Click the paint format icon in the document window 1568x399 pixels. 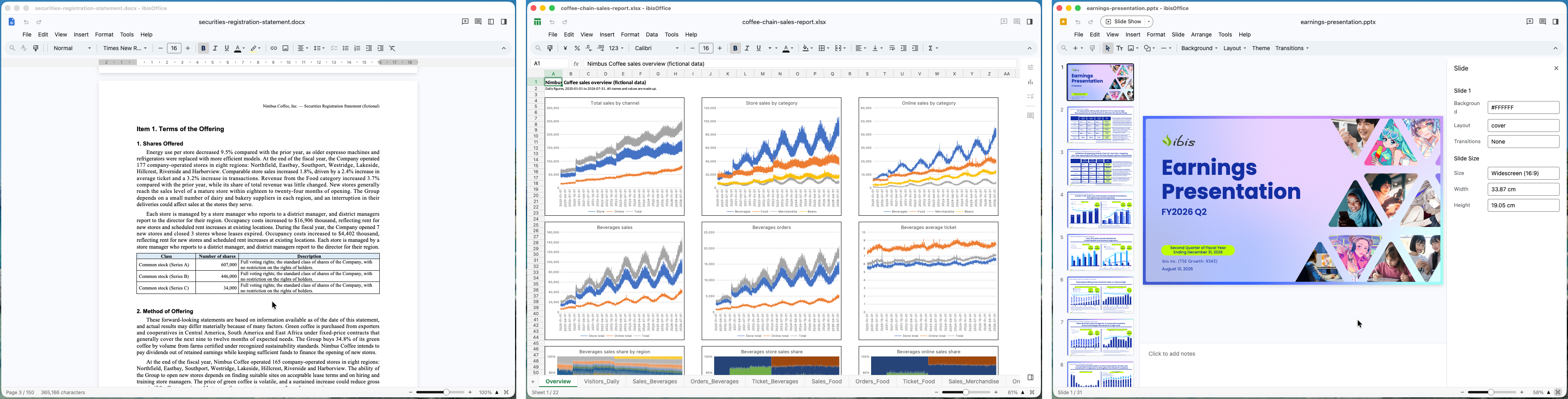point(37,49)
